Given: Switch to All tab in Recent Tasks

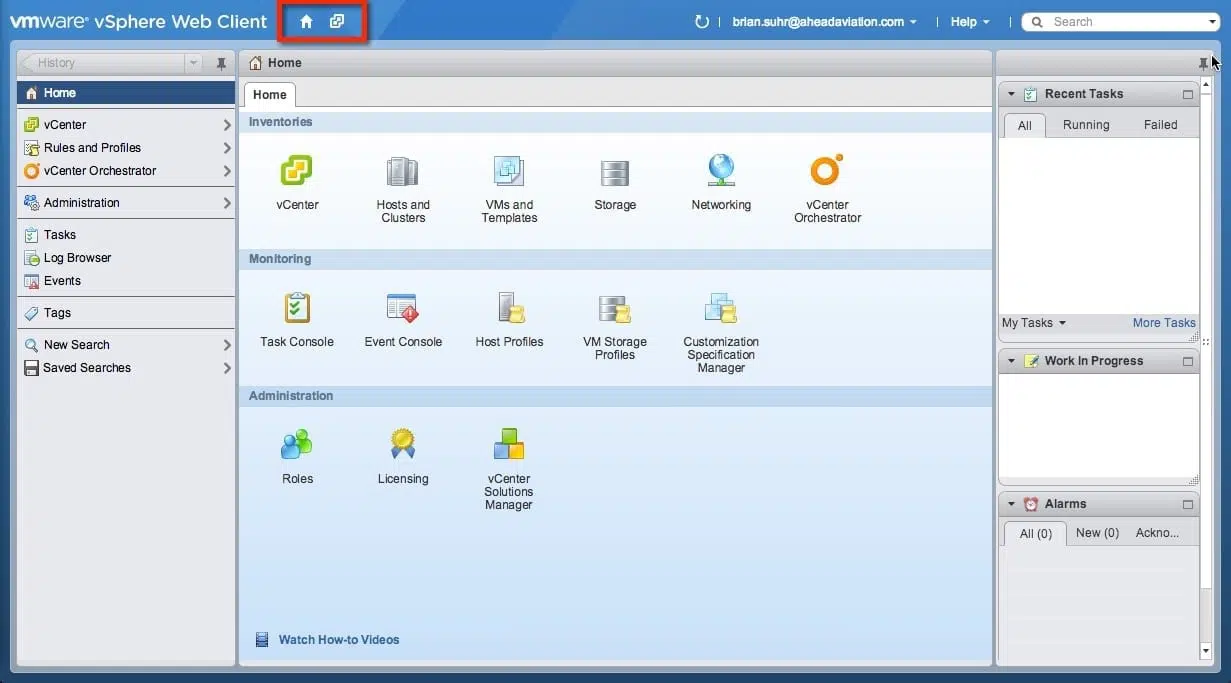Looking at the screenshot, I should [1025, 125].
